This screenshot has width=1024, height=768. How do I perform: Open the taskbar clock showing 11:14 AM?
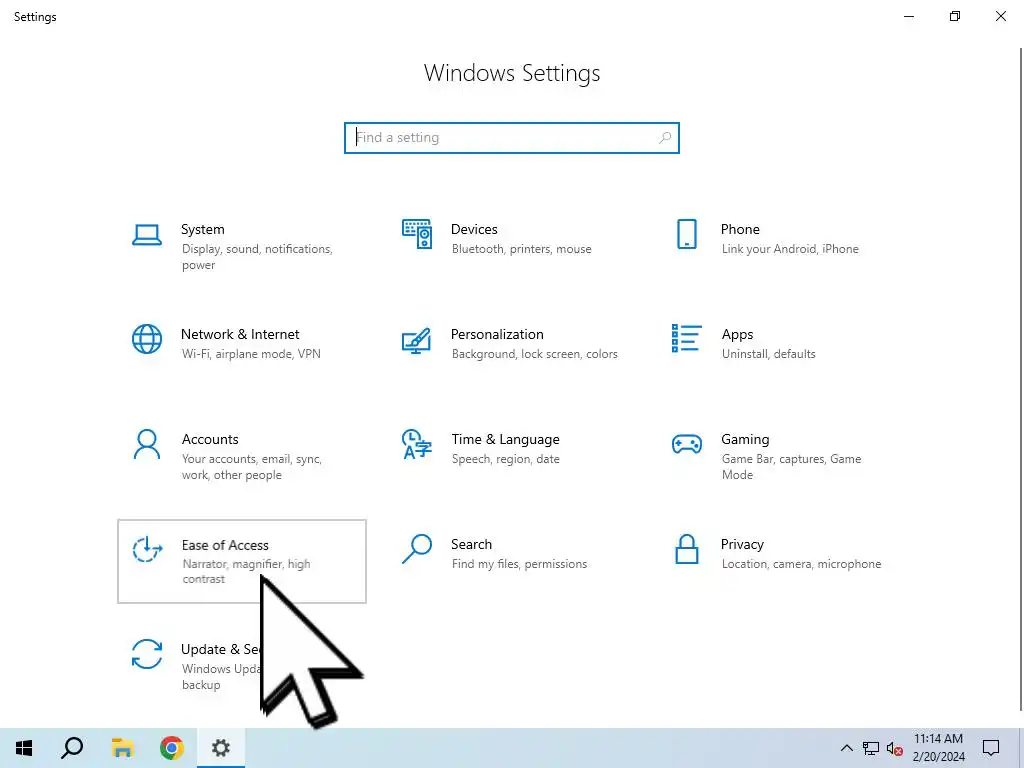tap(938, 748)
